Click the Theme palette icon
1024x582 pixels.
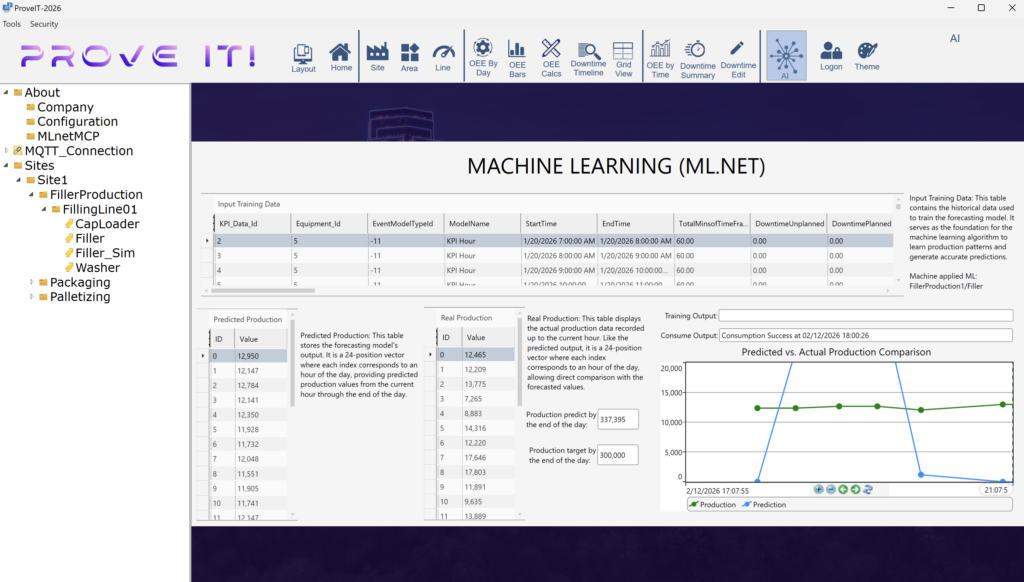[x=867, y=55]
